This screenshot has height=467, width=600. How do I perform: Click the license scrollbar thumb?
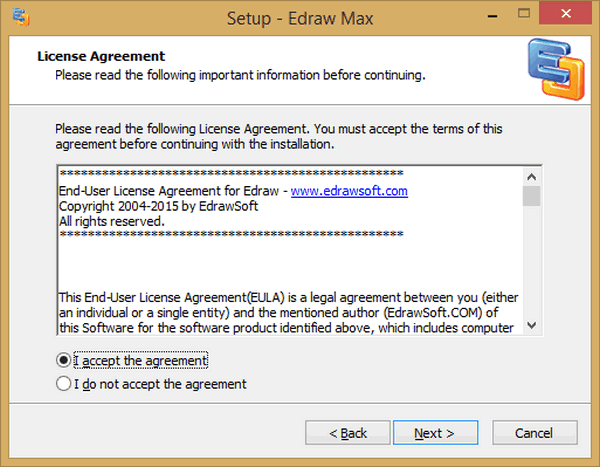pos(532,195)
